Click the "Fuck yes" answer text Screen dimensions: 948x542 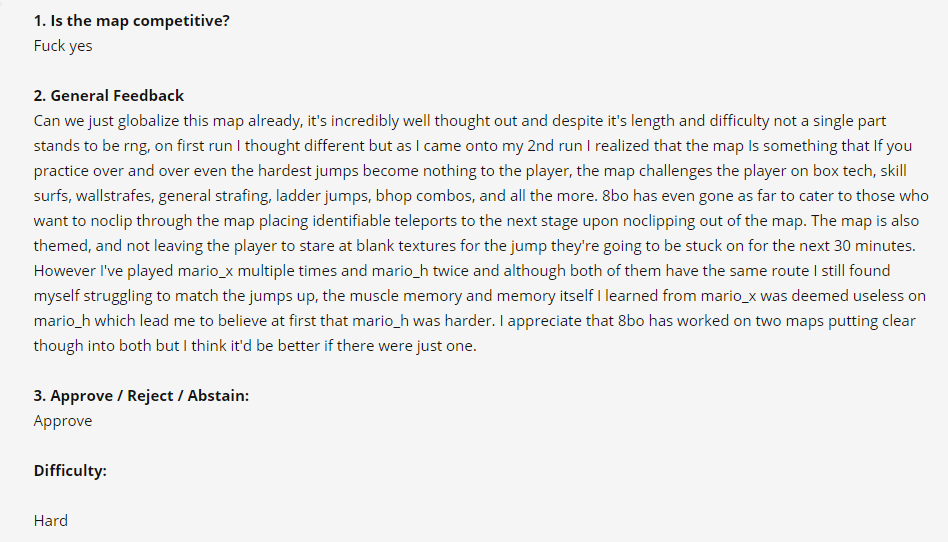point(63,46)
